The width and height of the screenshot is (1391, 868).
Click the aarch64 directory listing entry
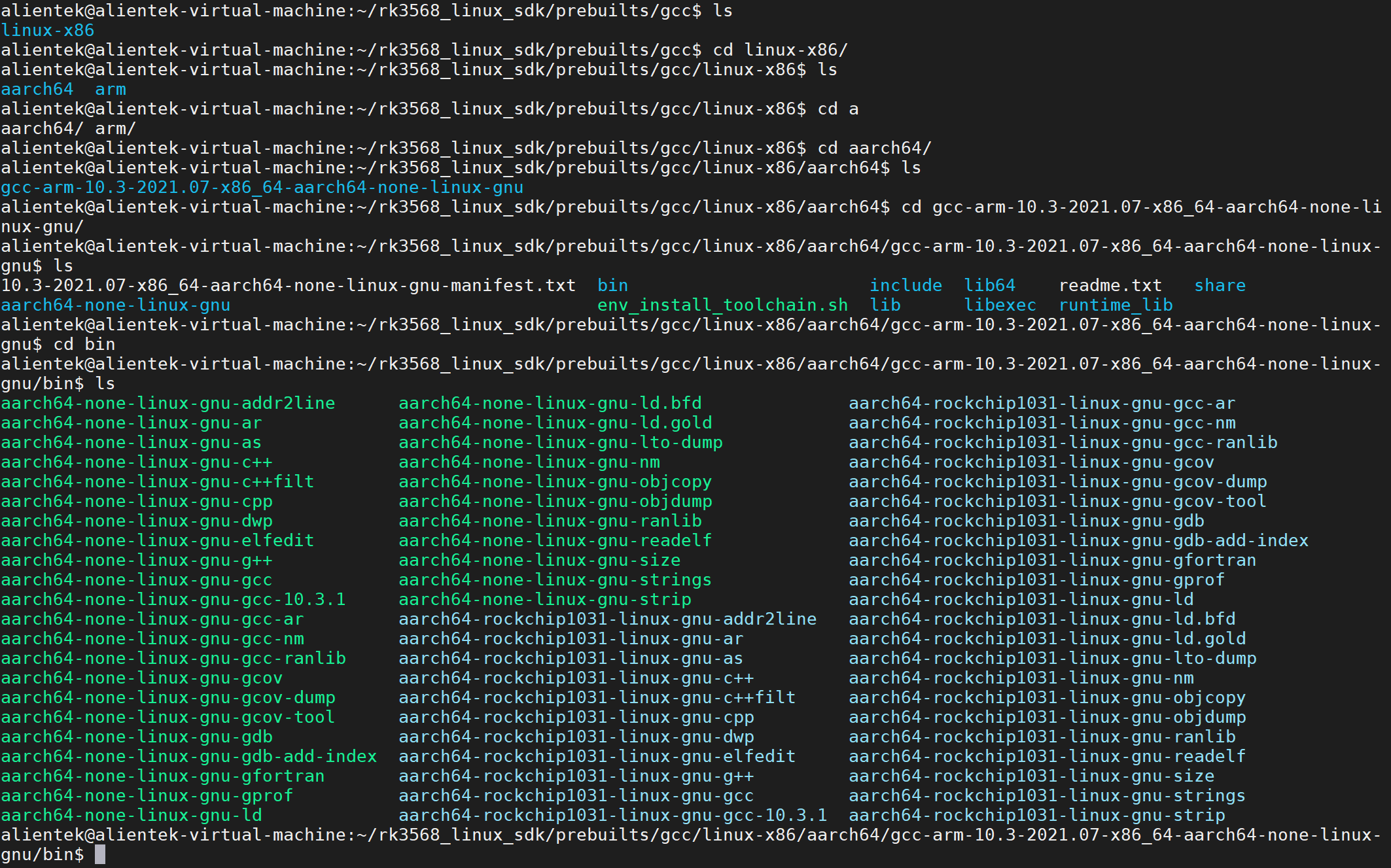[37, 90]
